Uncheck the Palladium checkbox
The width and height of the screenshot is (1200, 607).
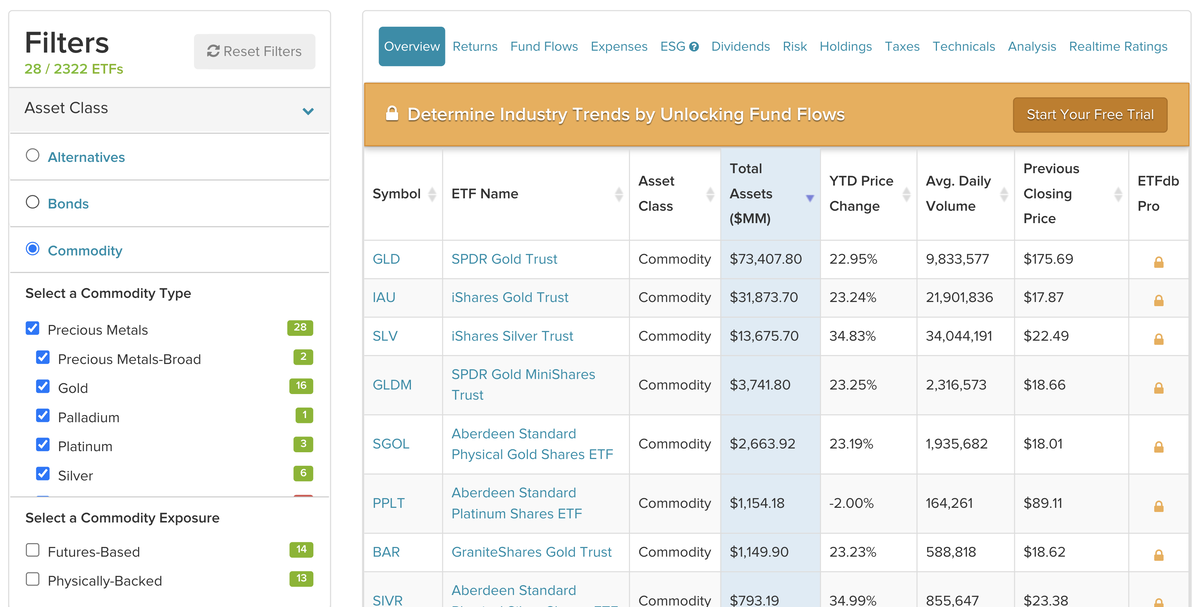[43, 415]
